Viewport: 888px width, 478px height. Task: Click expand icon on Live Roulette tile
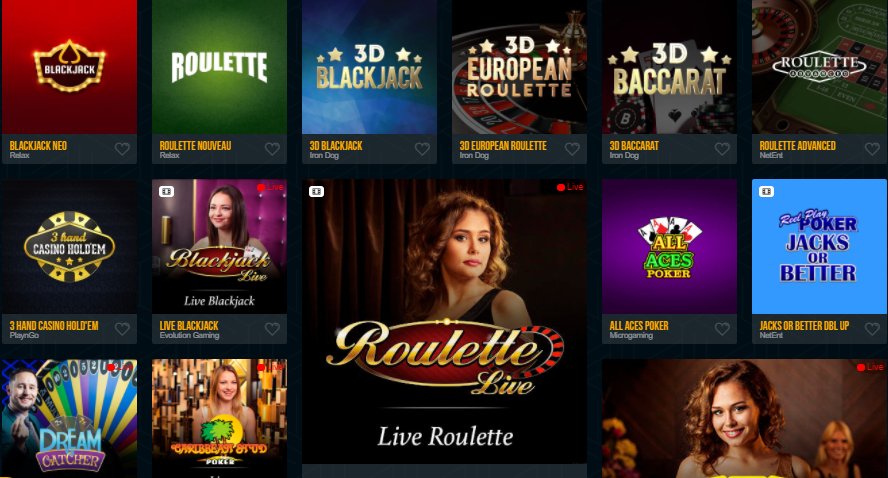[x=317, y=192]
